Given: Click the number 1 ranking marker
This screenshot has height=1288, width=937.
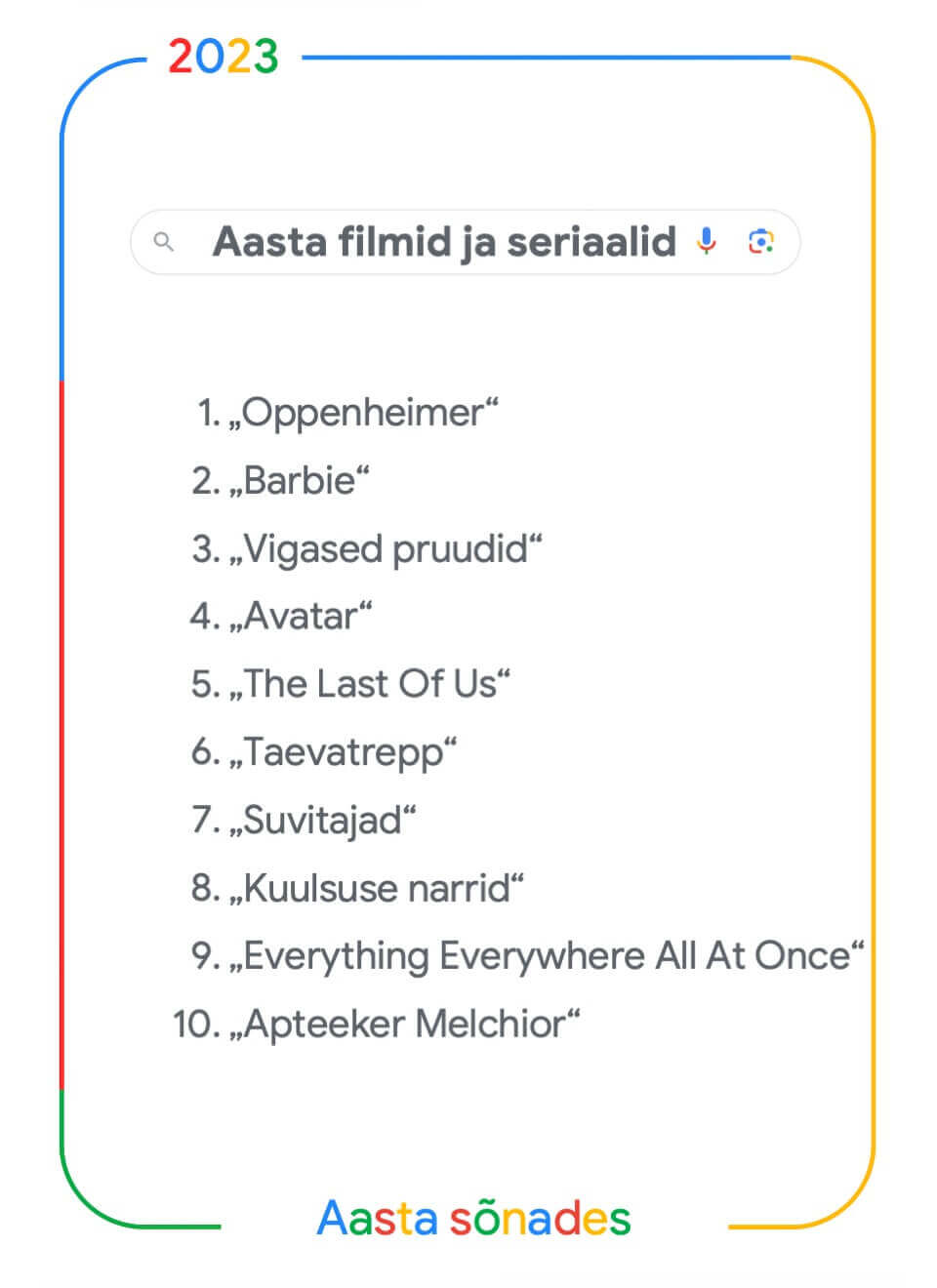Looking at the screenshot, I should [209, 413].
